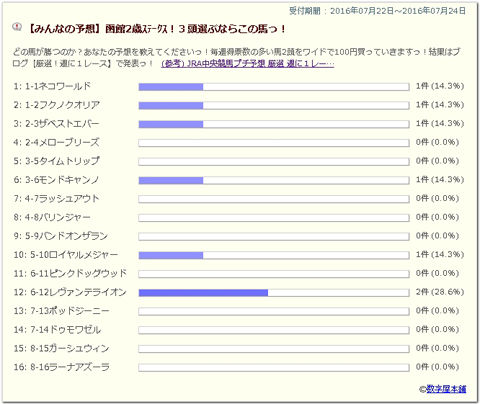This screenshot has height=404, width=480.
Task: Open the JRA中央競馬プチ予想 reference link
Action: pyautogui.click(x=247, y=64)
